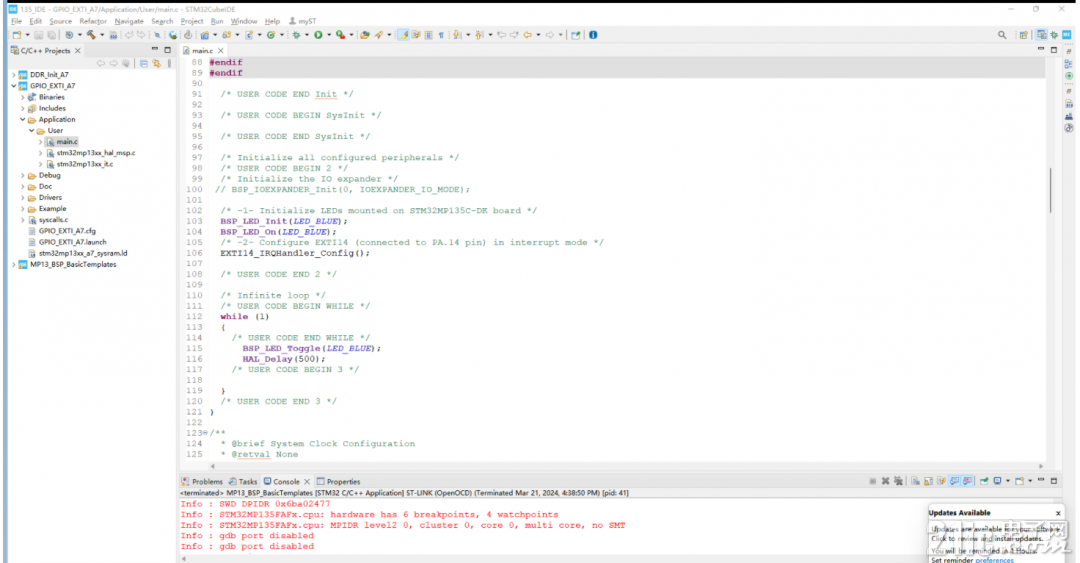Switch to the Problems tab
The width and height of the screenshot is (1080, 563).
click(202, 482)
